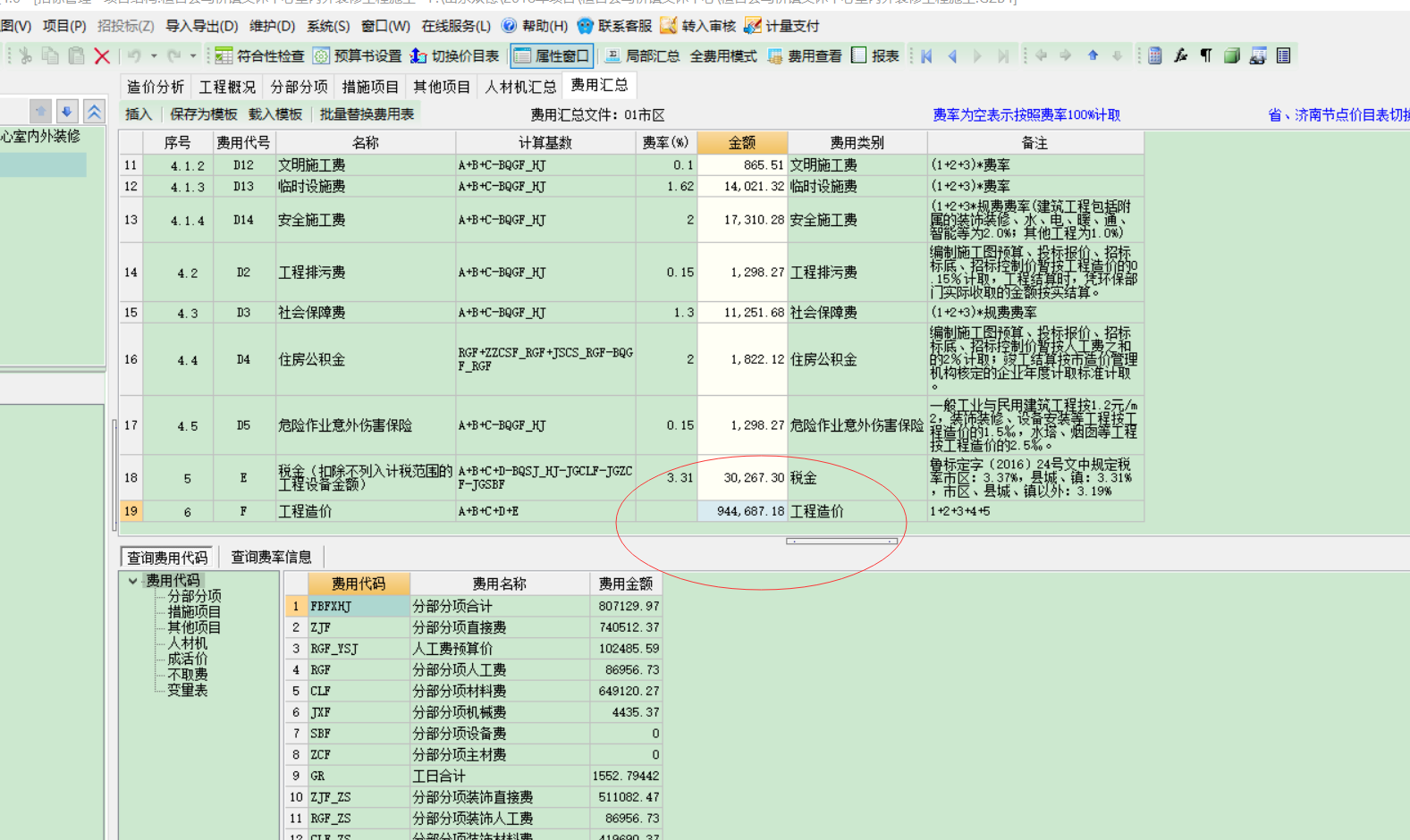The width and height of the screenshot is (1410, 840).
Task: Click the 944,687.18 工程造价 amount cell
Action: tap(742, 511)
